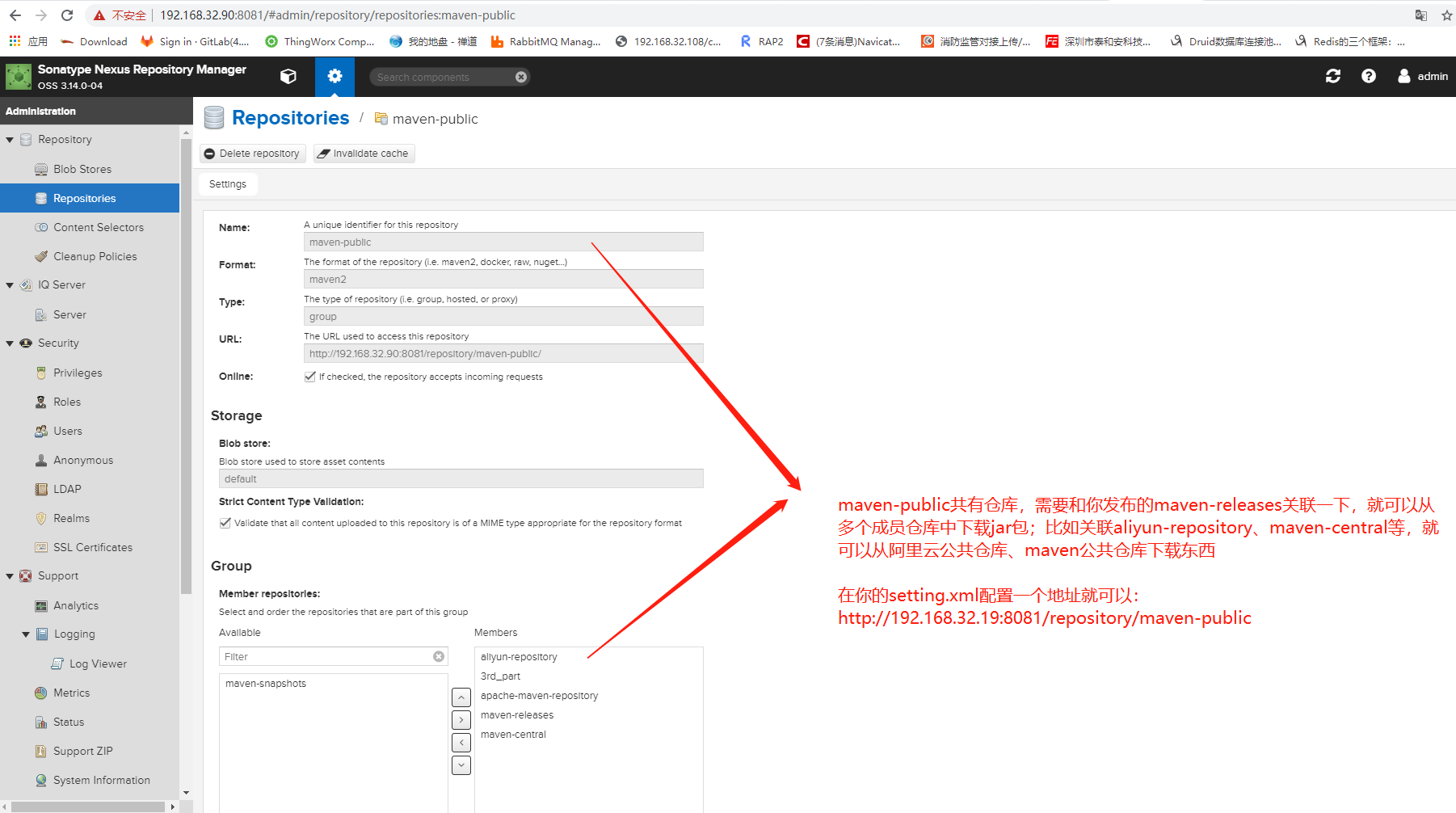Click the translate page icon in address bar
This screenshot has height=813, width=1456.
pyautogui.click(x=1421, y=15)
